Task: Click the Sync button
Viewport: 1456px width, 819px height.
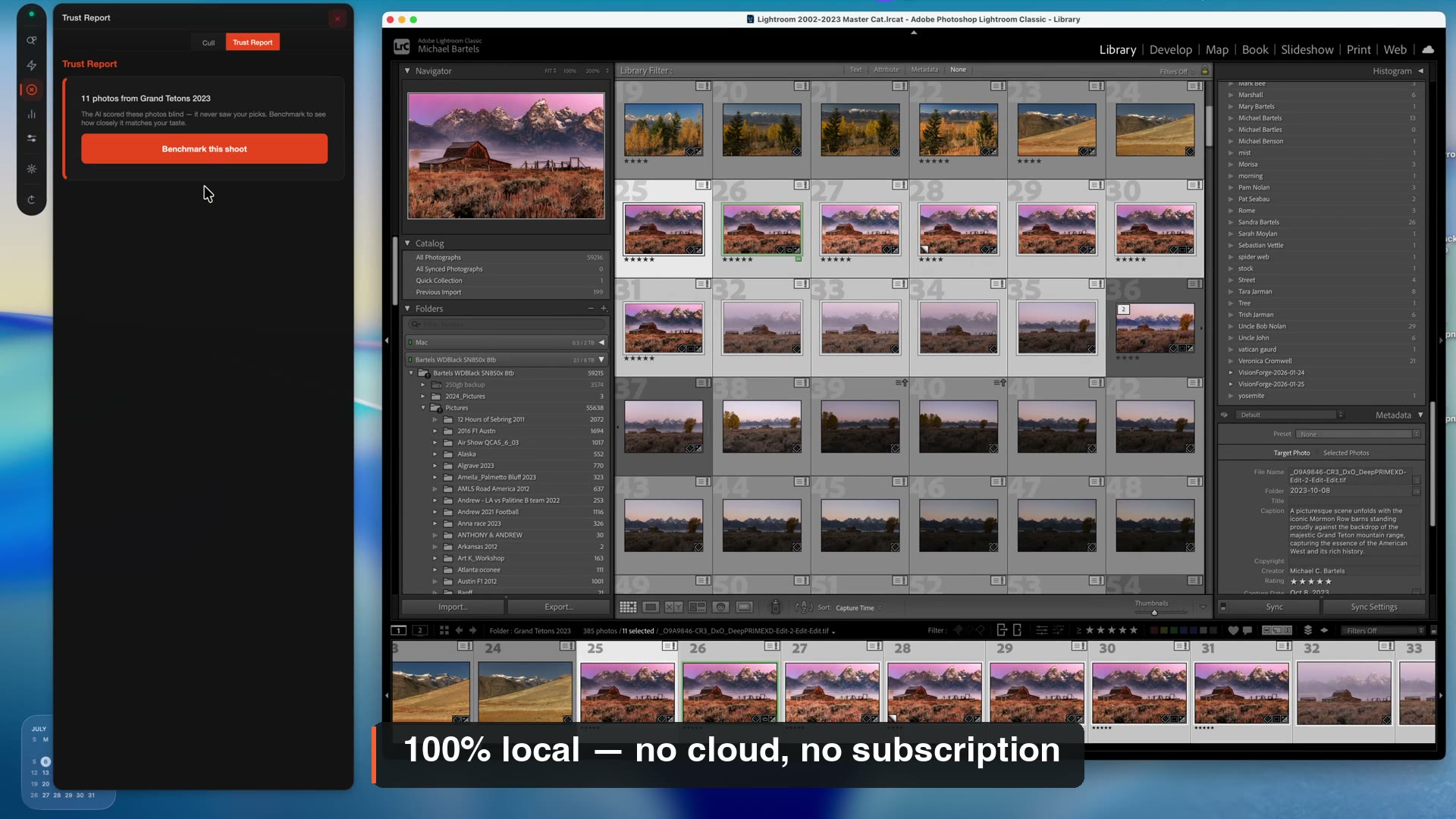Action: pyautogui.click(x=1274, y=607)
